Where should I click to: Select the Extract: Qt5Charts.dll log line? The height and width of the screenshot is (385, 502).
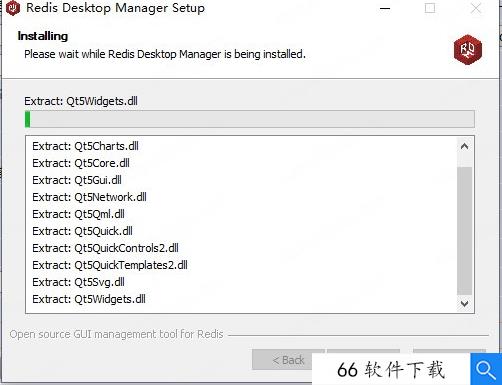coord(85,146)
